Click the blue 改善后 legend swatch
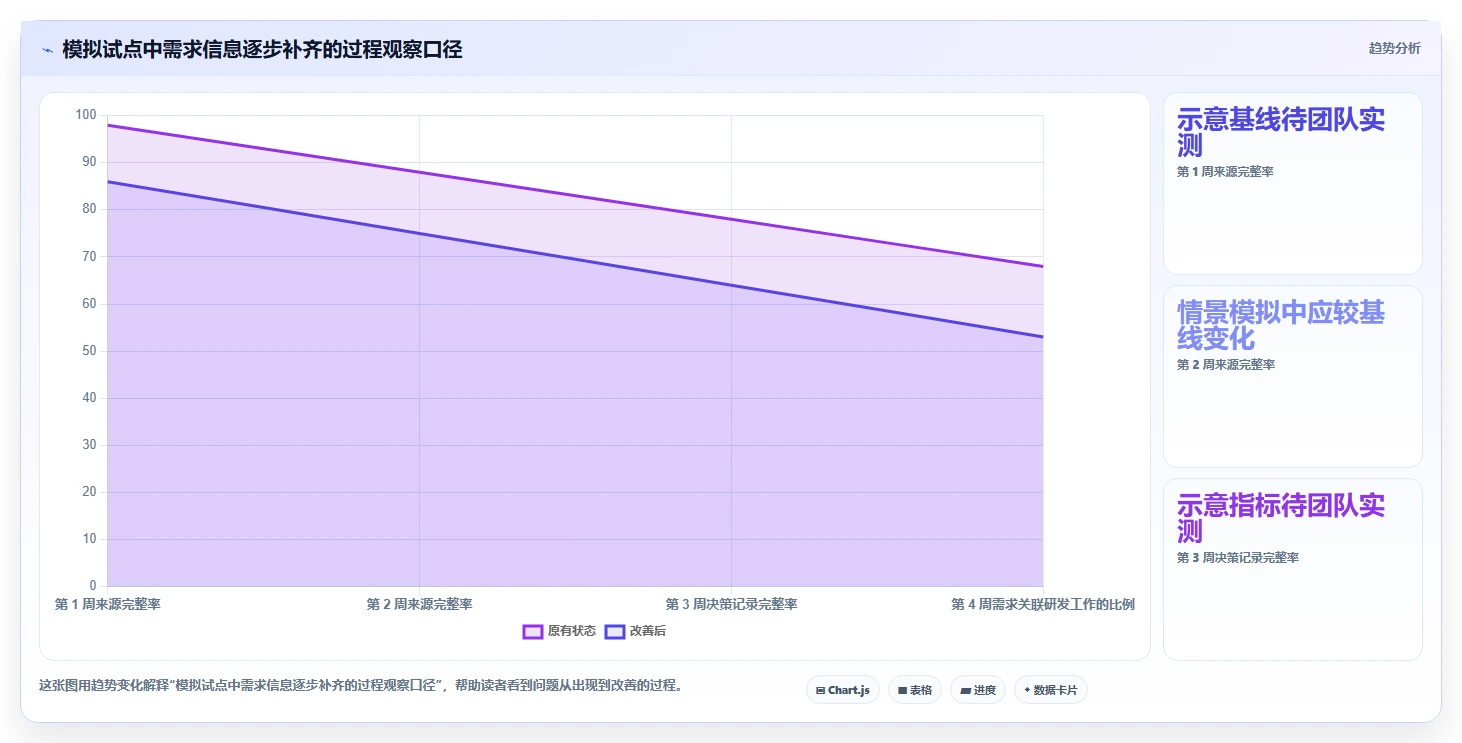 [x=615, y=631]
